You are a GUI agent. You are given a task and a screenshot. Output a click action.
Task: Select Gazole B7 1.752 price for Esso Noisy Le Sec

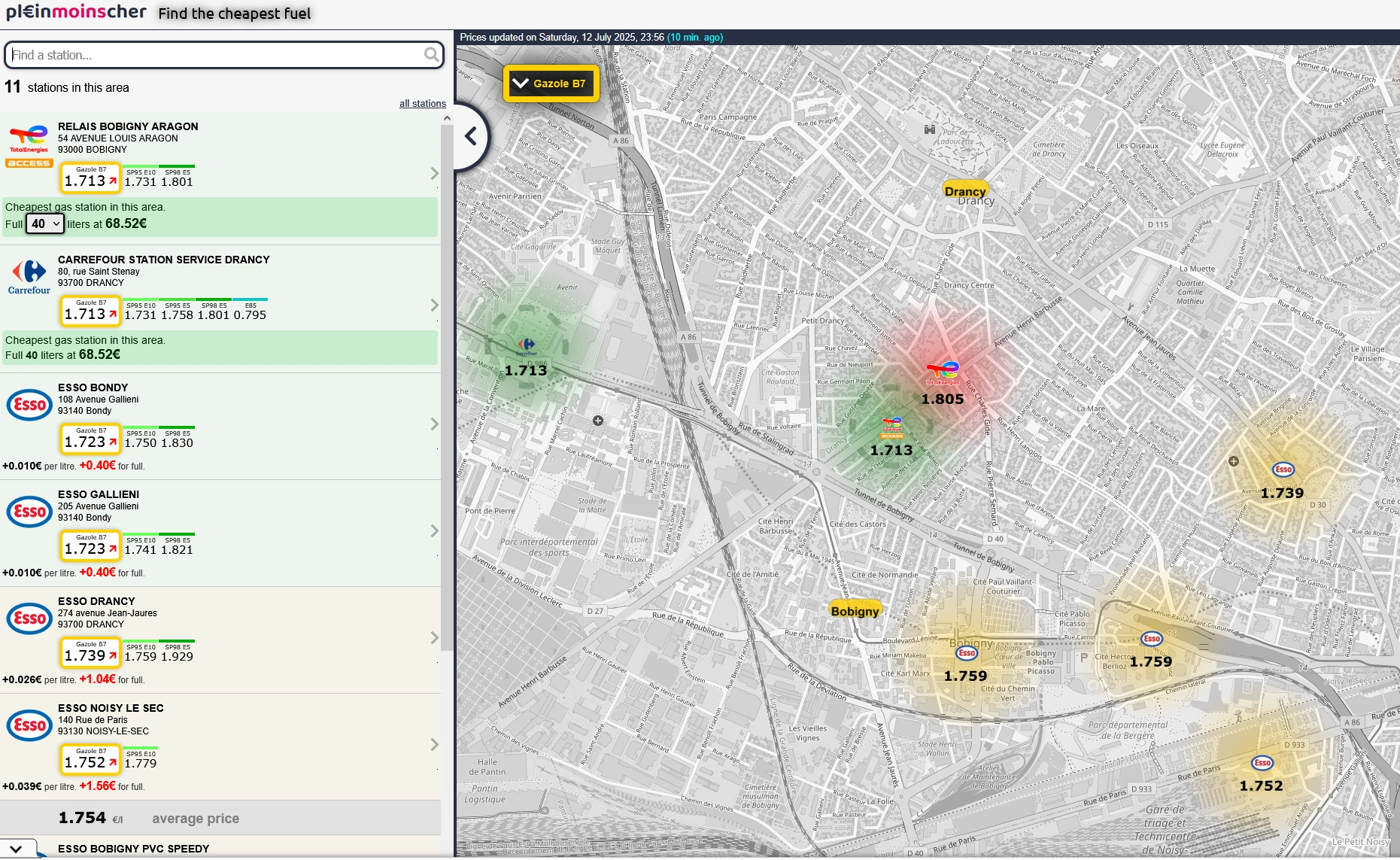pos(90,760)
